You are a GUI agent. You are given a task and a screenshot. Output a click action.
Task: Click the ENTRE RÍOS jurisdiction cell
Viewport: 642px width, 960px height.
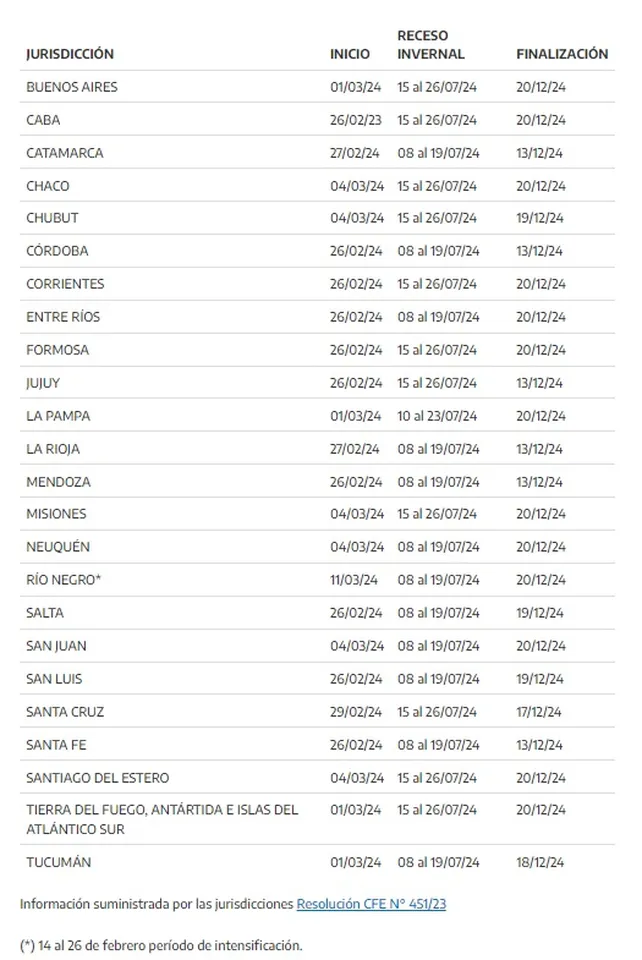(x=63, y=317)
